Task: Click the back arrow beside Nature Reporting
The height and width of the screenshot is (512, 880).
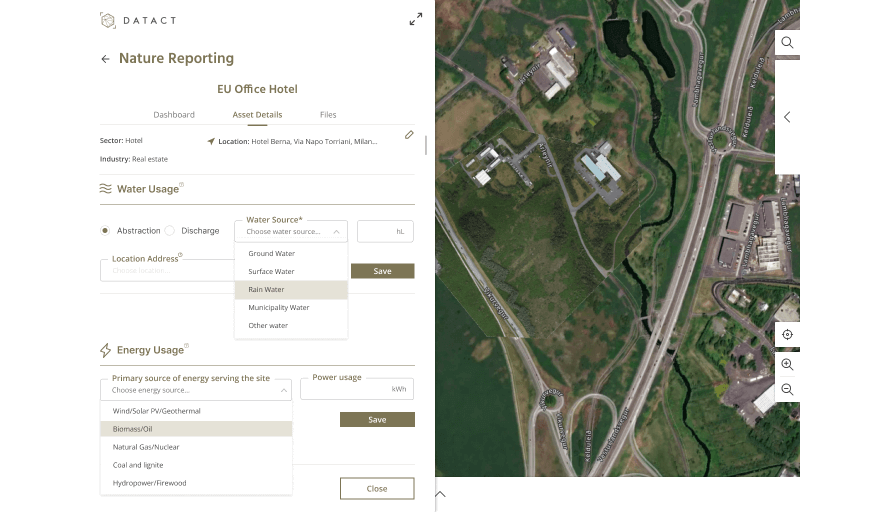Action: pyautogui.click(x=105, y=59)
